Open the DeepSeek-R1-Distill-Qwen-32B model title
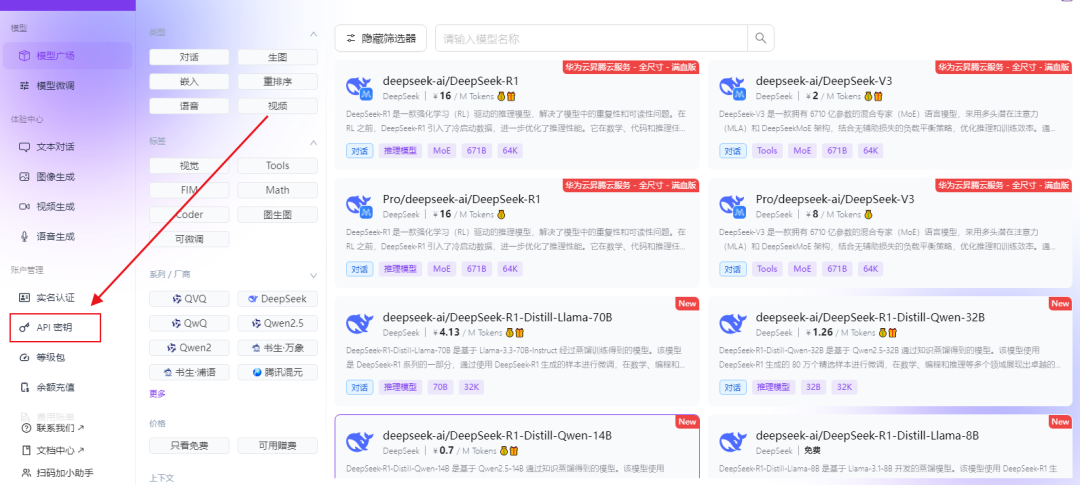 pyautogui.click(x=870, y=318)
